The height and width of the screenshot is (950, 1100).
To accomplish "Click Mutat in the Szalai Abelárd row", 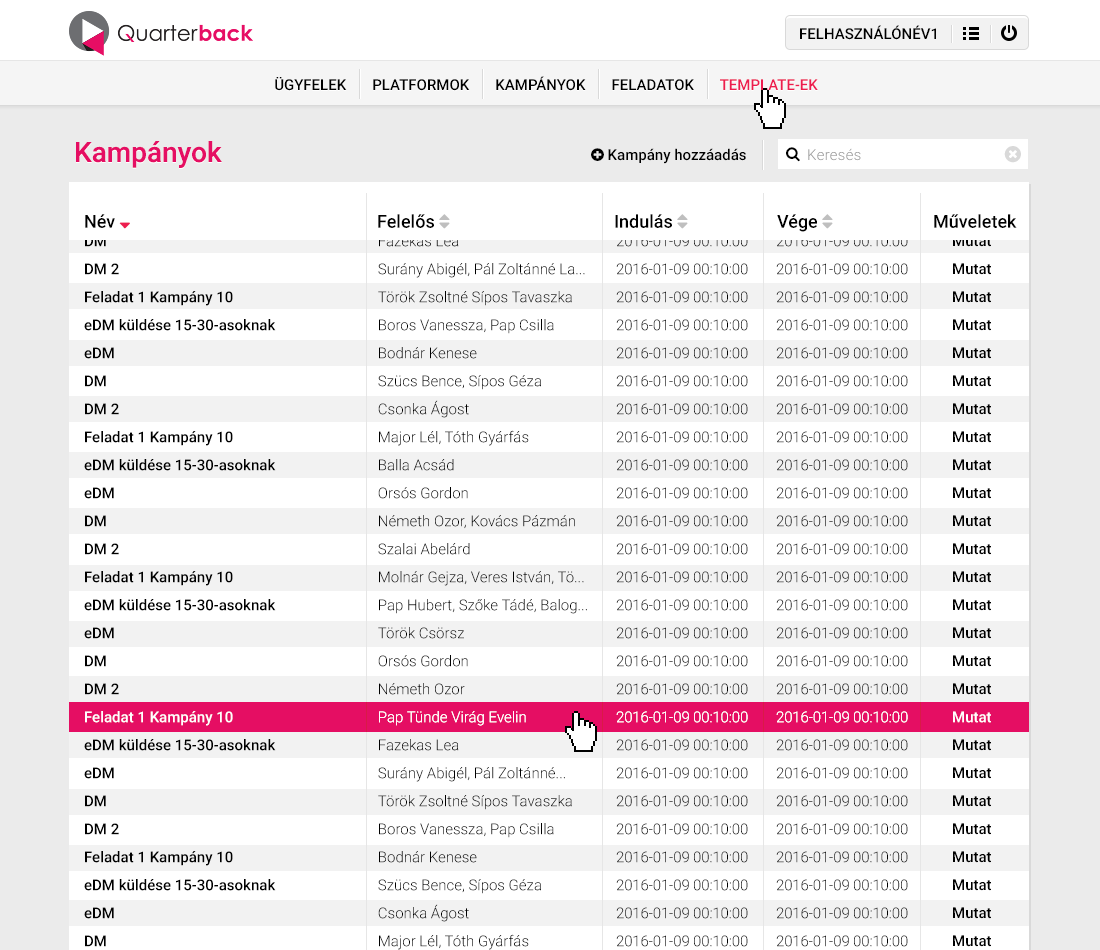I will point(972,549).
